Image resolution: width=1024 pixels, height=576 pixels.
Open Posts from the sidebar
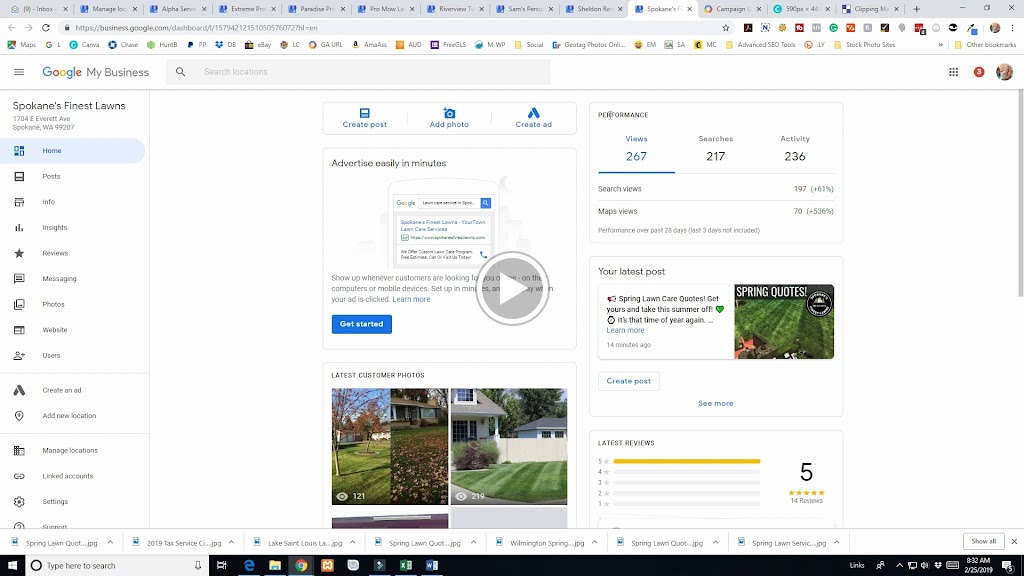[x=51, y=176]
